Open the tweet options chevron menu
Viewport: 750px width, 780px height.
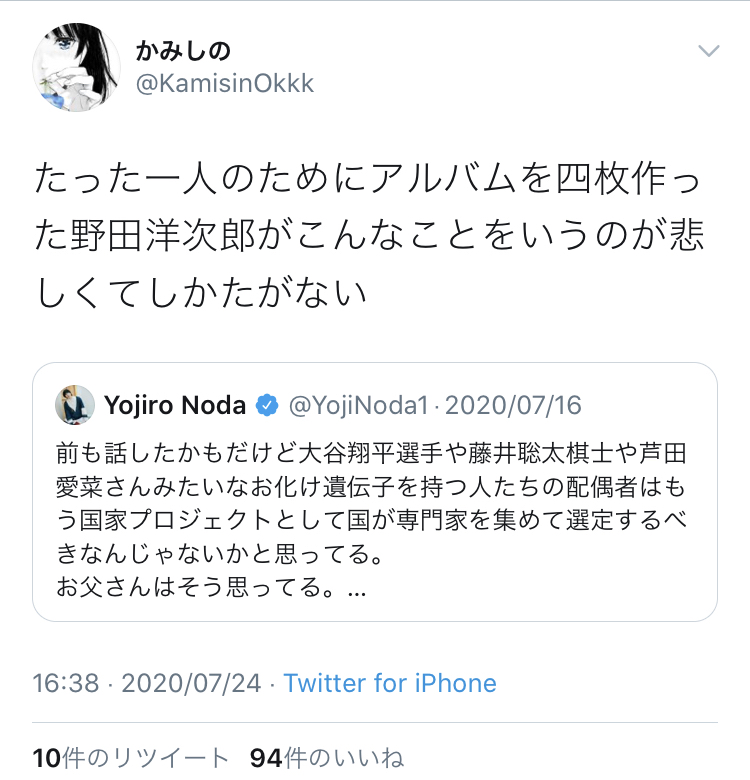coord(708,52)
